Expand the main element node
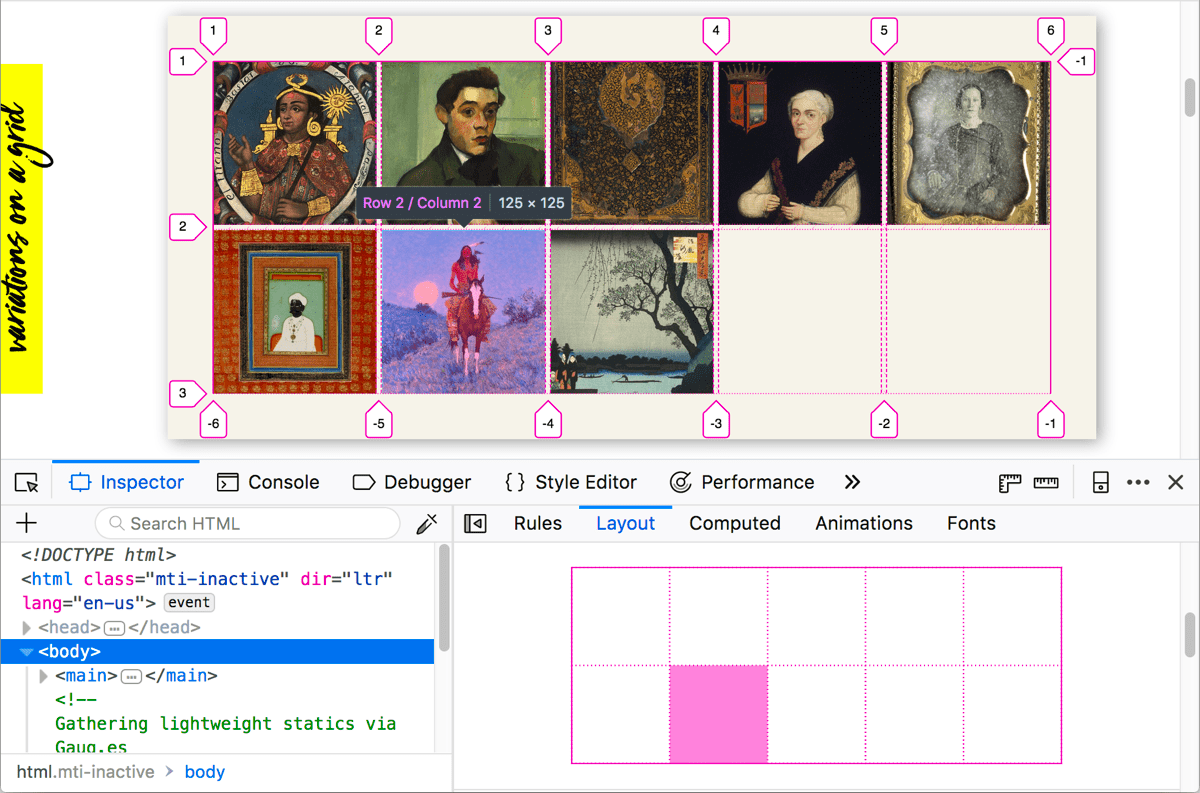Viewport: 1200px width, 793px height. [x=43, y=675]
